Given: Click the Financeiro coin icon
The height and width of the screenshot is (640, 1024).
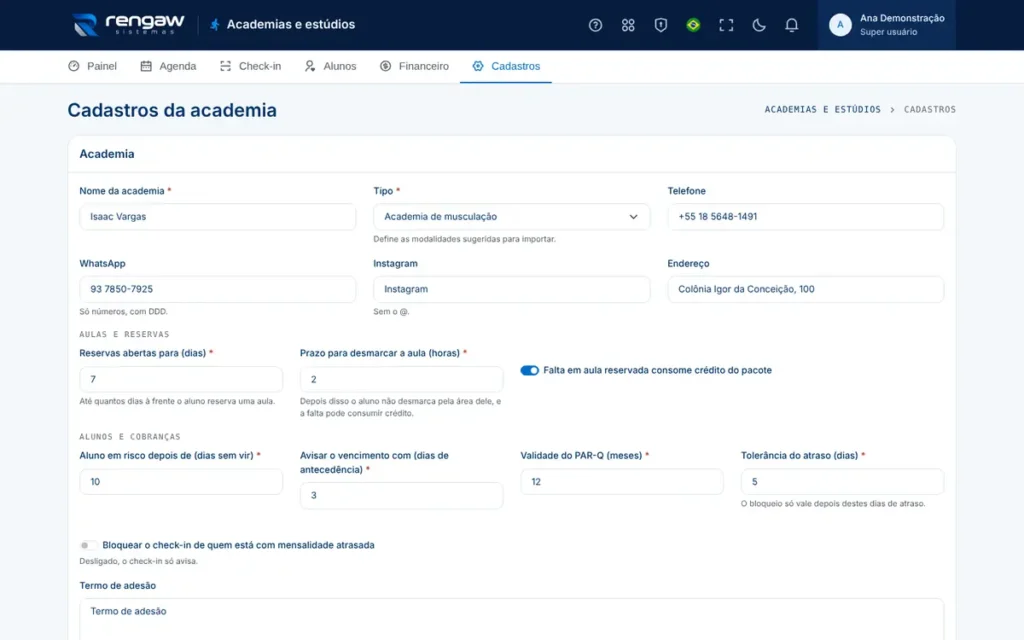Looking at the screenshot, I should [385, 66].
